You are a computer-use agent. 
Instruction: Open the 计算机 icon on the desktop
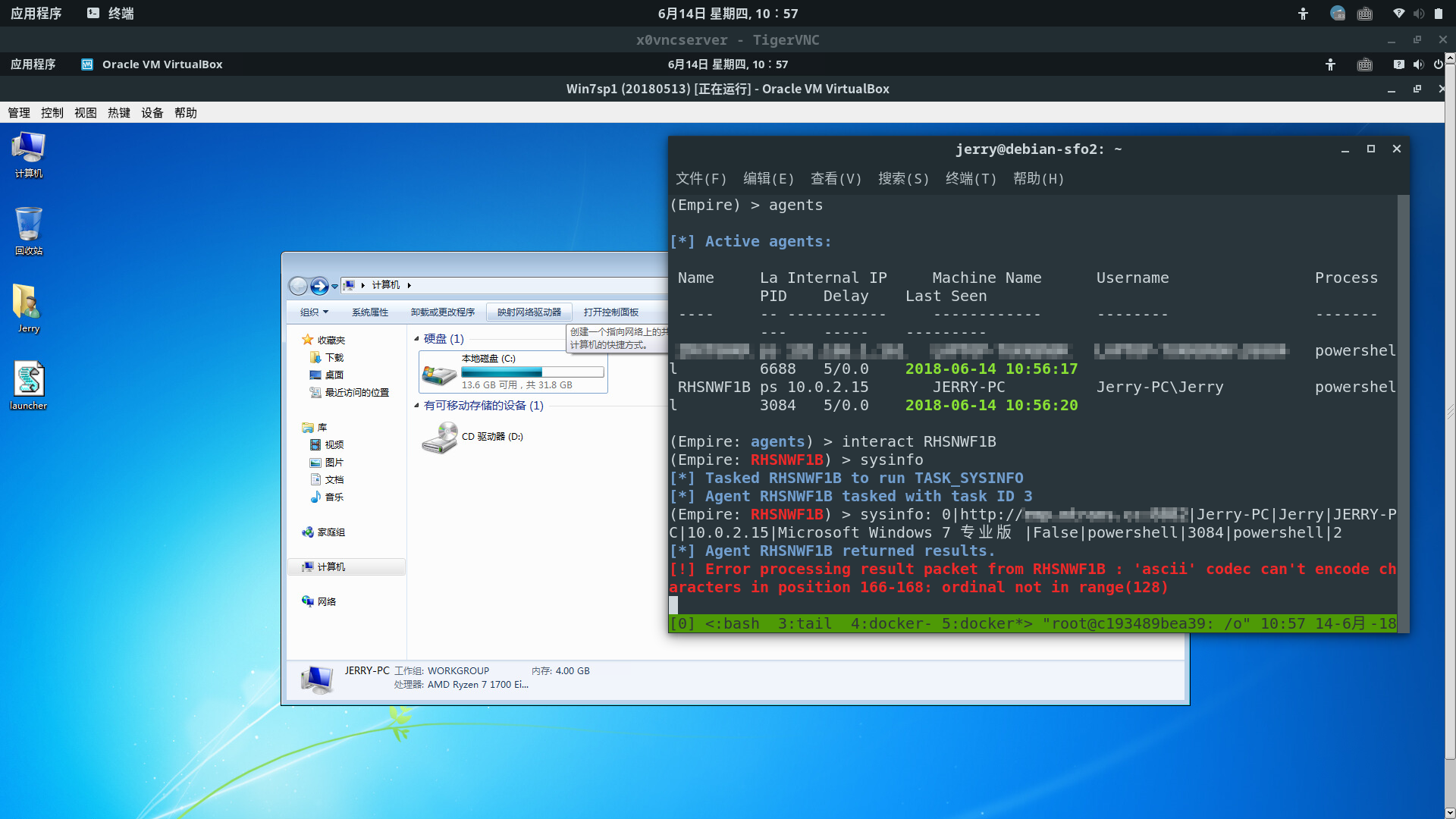point(28,155)
